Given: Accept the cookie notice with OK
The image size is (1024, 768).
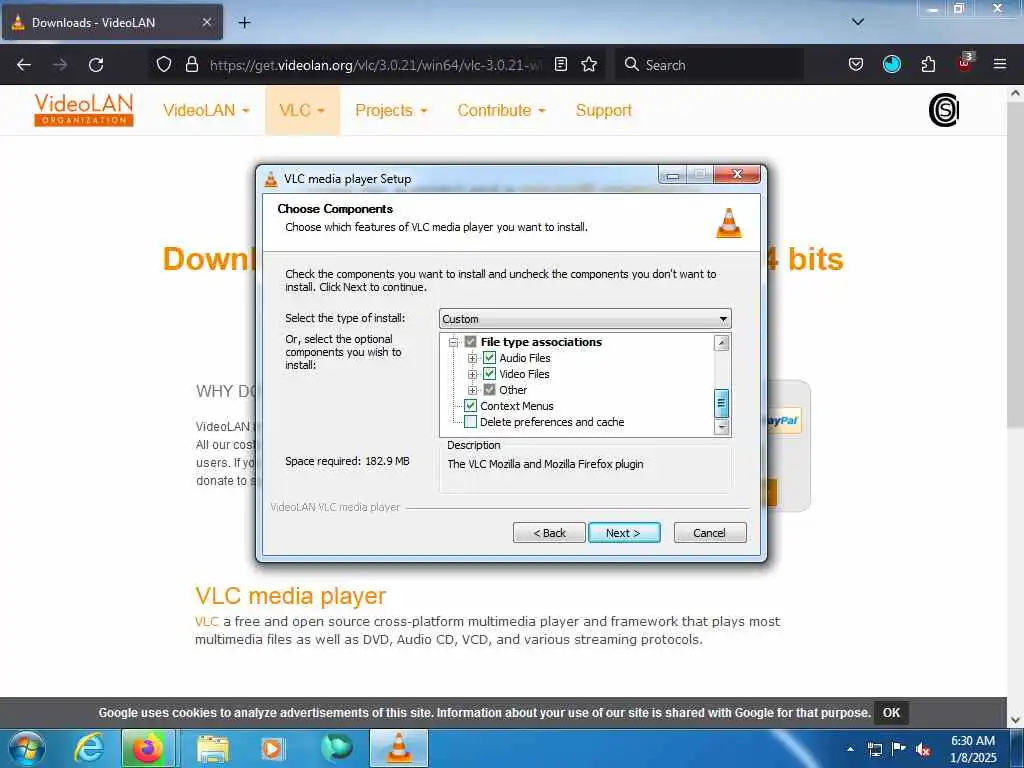Looking at the screenshot, I should click(x=891, y=712).
